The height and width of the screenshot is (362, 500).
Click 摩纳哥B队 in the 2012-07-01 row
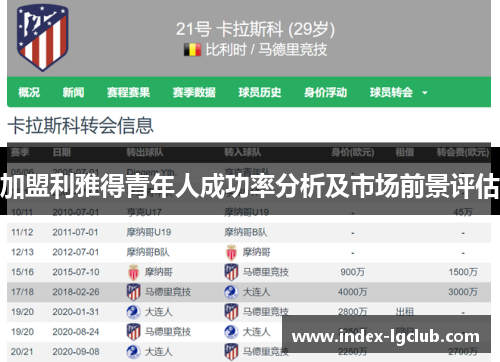(x=148, y=252)
